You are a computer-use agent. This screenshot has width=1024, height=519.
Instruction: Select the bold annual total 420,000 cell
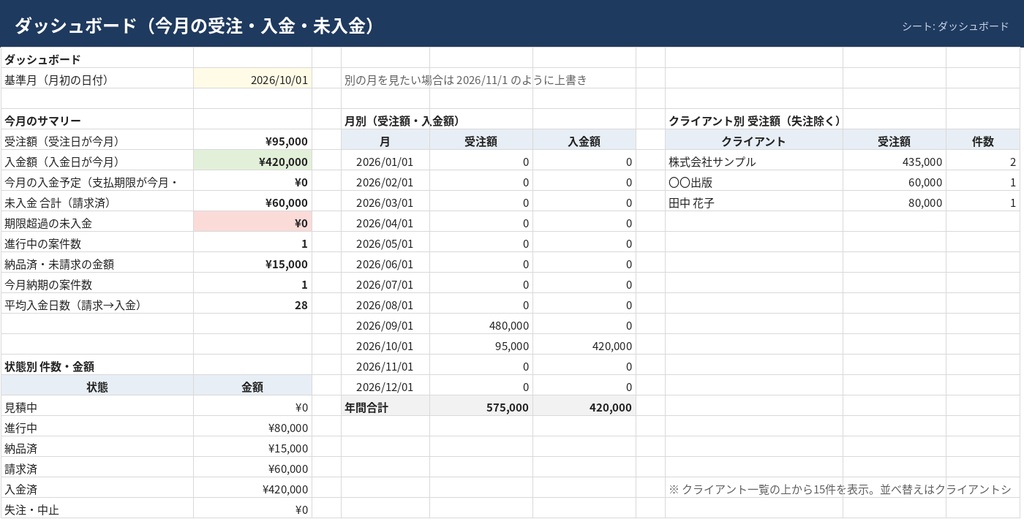point(584,407)
